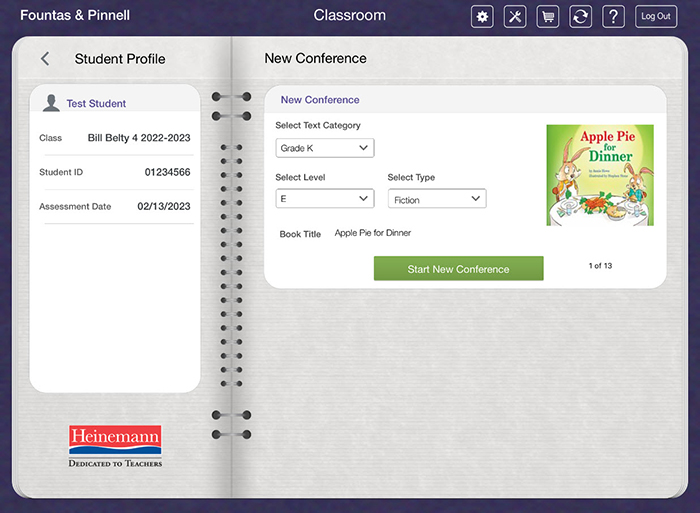Select the Apple Pie for Dinner cover

(x=599, y=175)
